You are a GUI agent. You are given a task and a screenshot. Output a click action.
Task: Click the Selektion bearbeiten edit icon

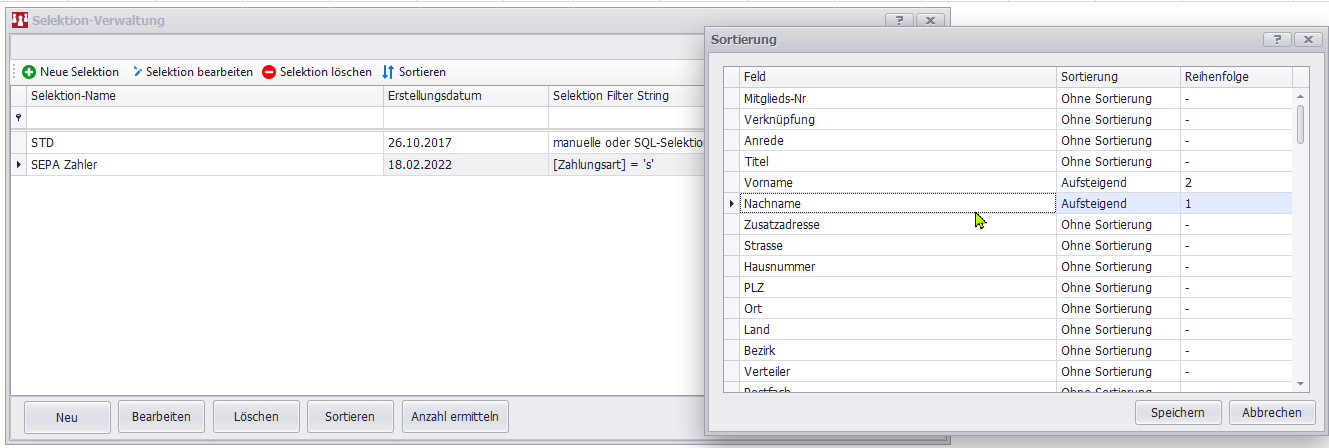137,72
